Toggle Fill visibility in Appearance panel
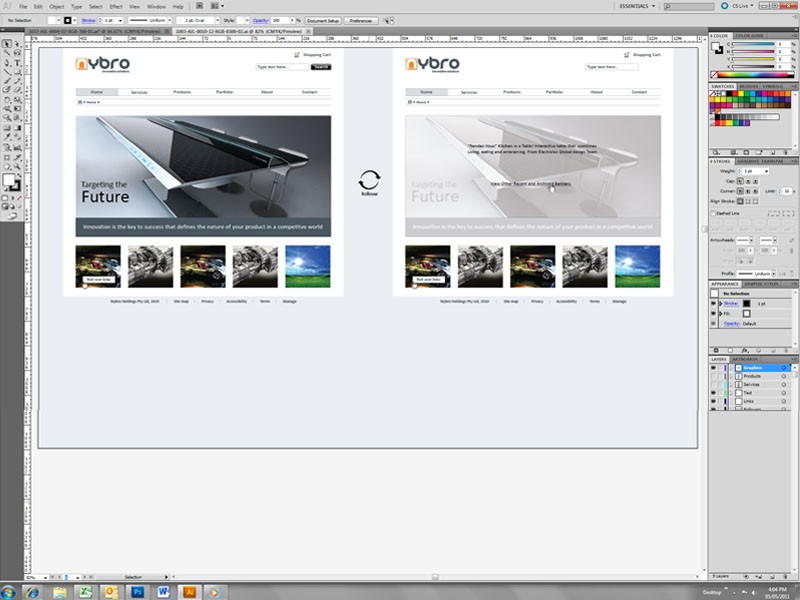This screenshot has height=600, width=800. pyautogui.click(x=714, y=313)
